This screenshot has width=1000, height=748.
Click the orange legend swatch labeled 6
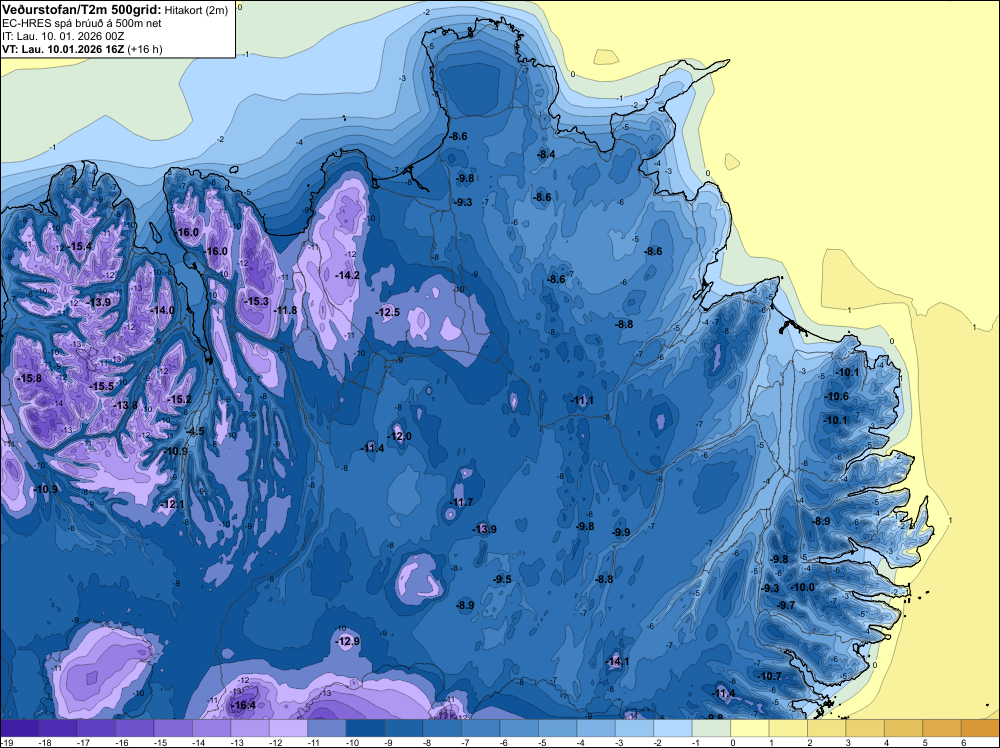click(x=980, y=728)
